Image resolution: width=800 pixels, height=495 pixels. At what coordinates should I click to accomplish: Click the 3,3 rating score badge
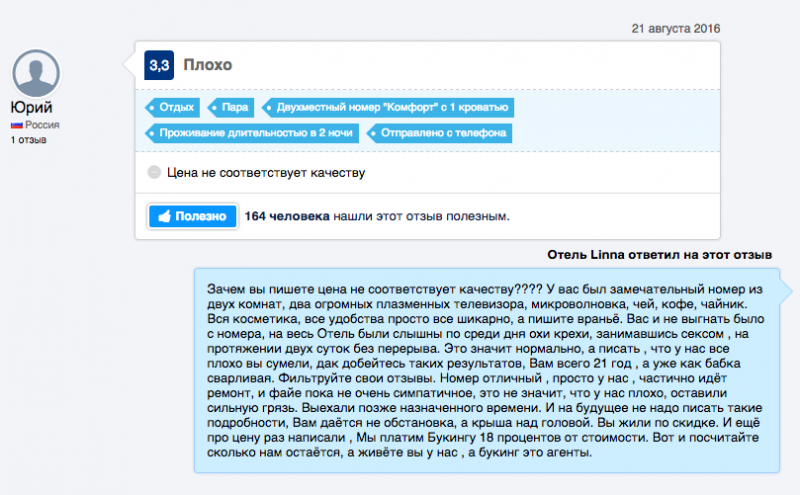pyautogui.click(x=159, y=65)
